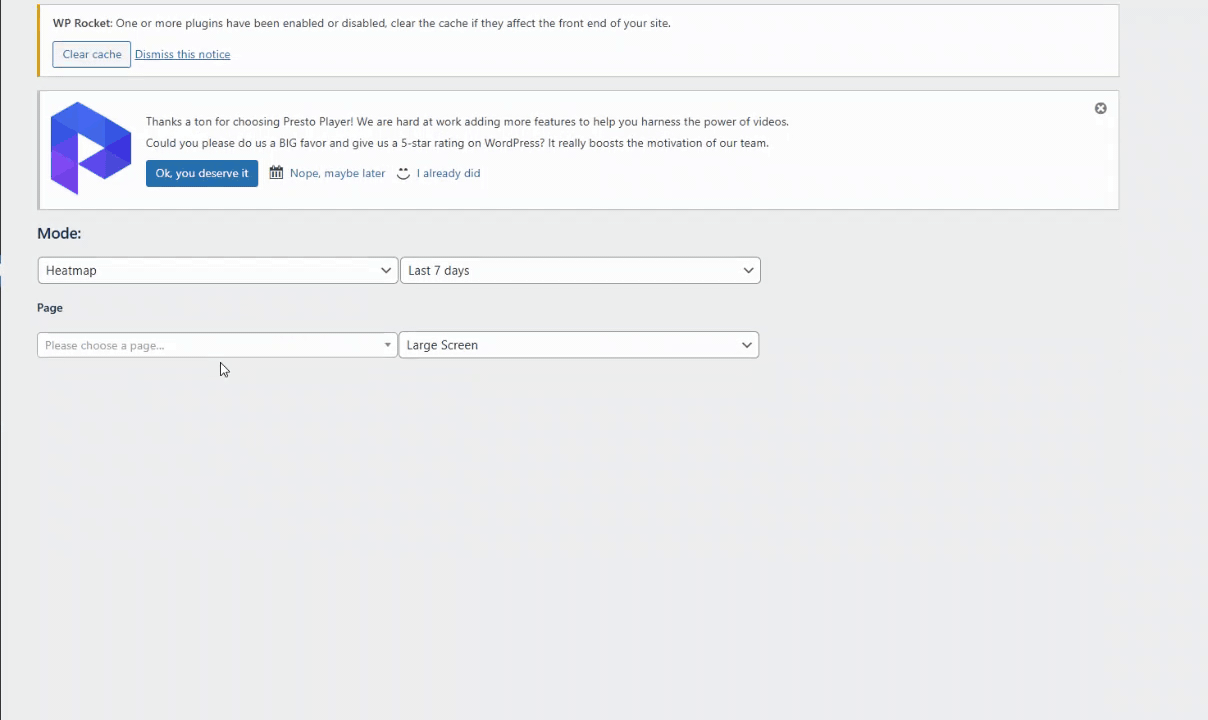Dismiss the WP Rocket notice

[182, 54]
